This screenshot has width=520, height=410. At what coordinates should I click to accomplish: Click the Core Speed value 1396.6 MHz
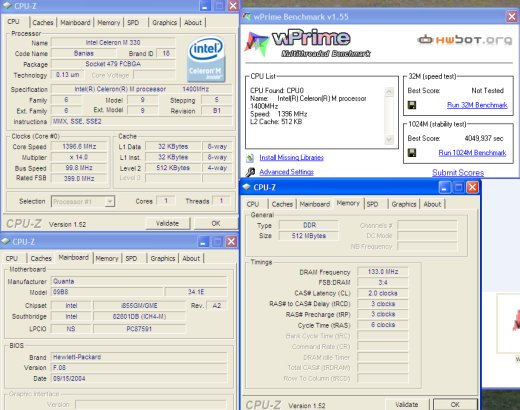79,147
